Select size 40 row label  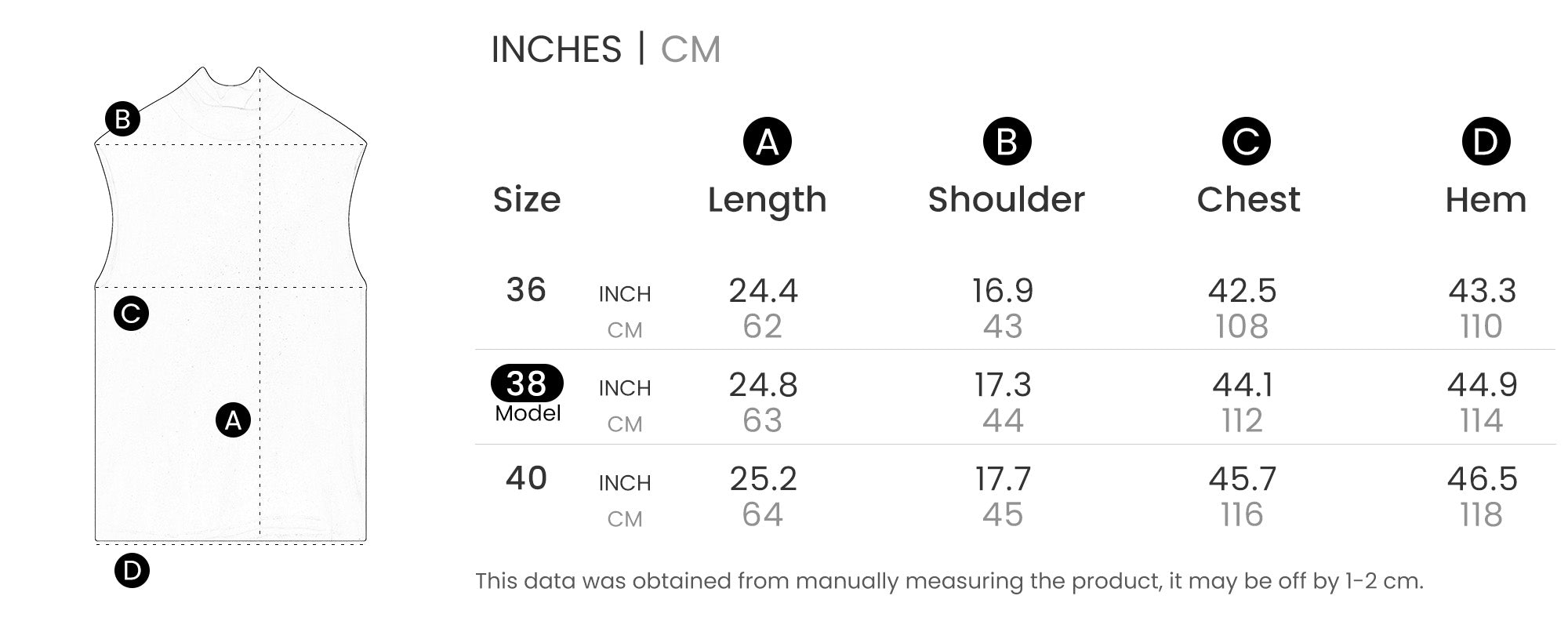[526, 478]
